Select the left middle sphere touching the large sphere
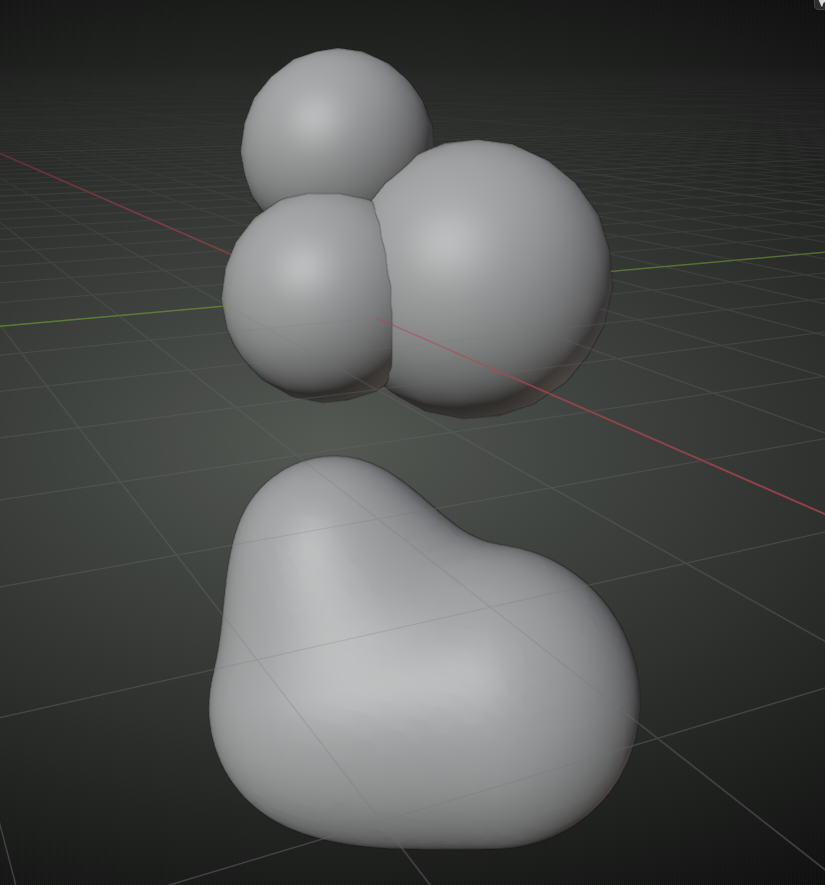Viewport: 825px width, 885px height. (x=305, y=296)
